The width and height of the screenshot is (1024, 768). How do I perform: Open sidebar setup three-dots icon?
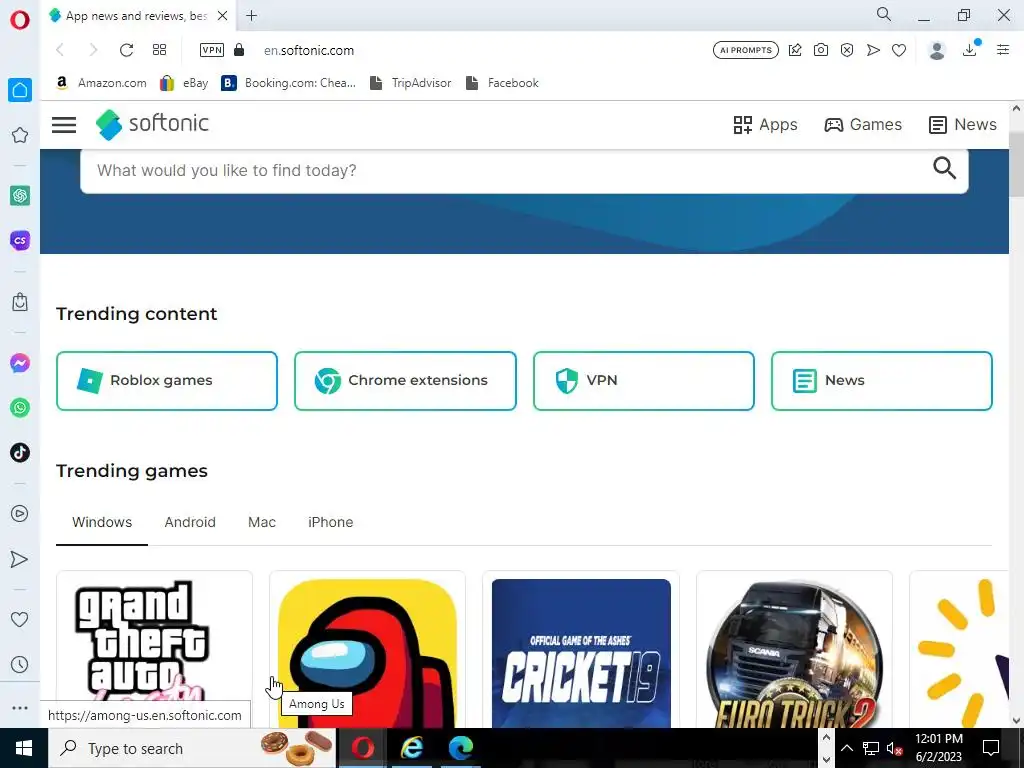pos(20,708)
